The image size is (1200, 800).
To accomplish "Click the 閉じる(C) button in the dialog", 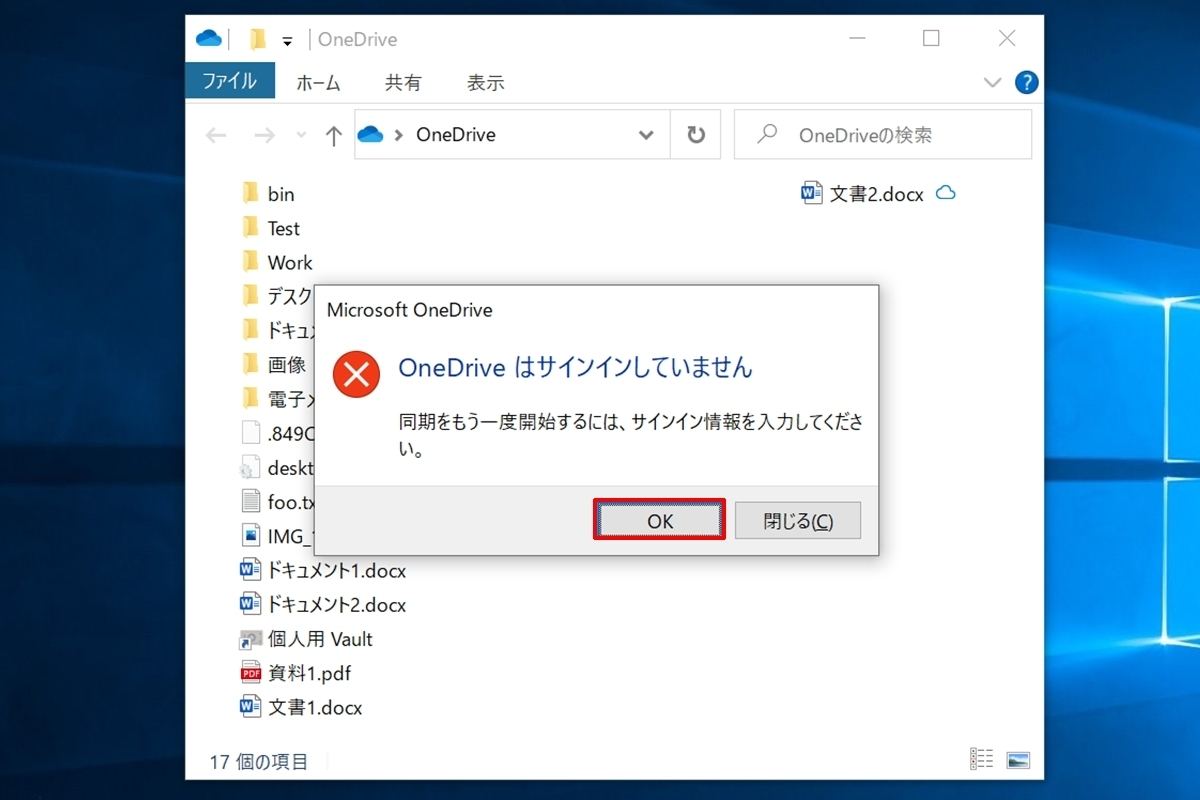I will (x=798, y=520).
